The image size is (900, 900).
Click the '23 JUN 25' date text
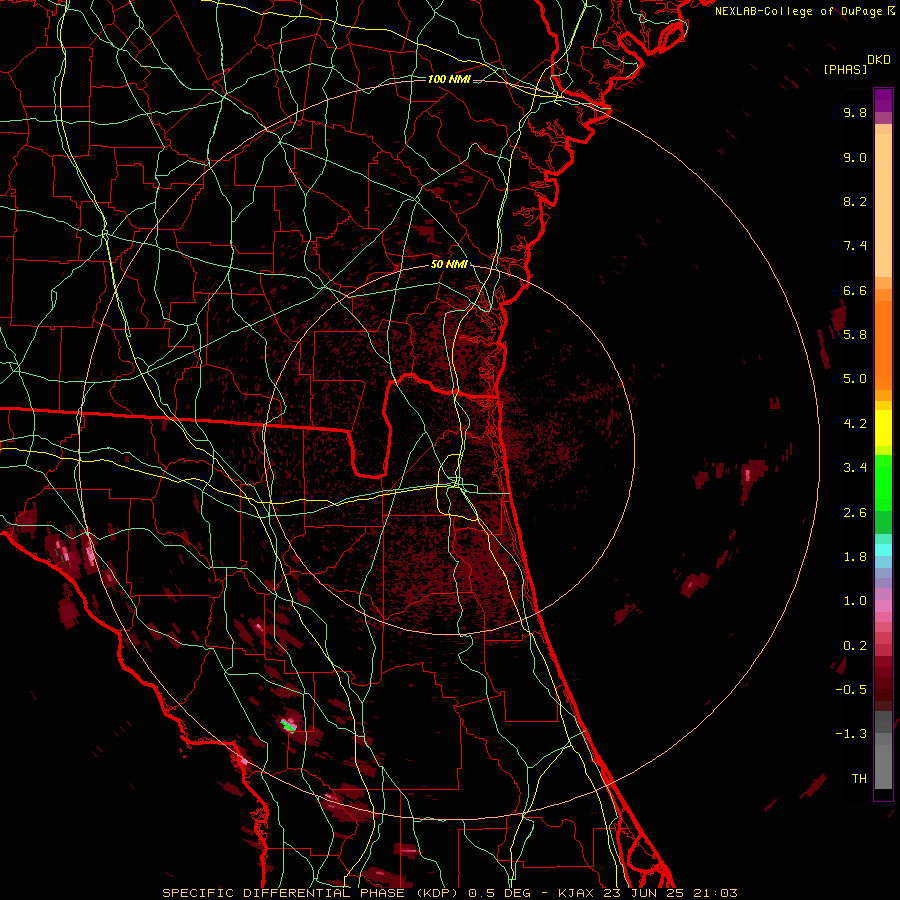[x=643, y=893]
